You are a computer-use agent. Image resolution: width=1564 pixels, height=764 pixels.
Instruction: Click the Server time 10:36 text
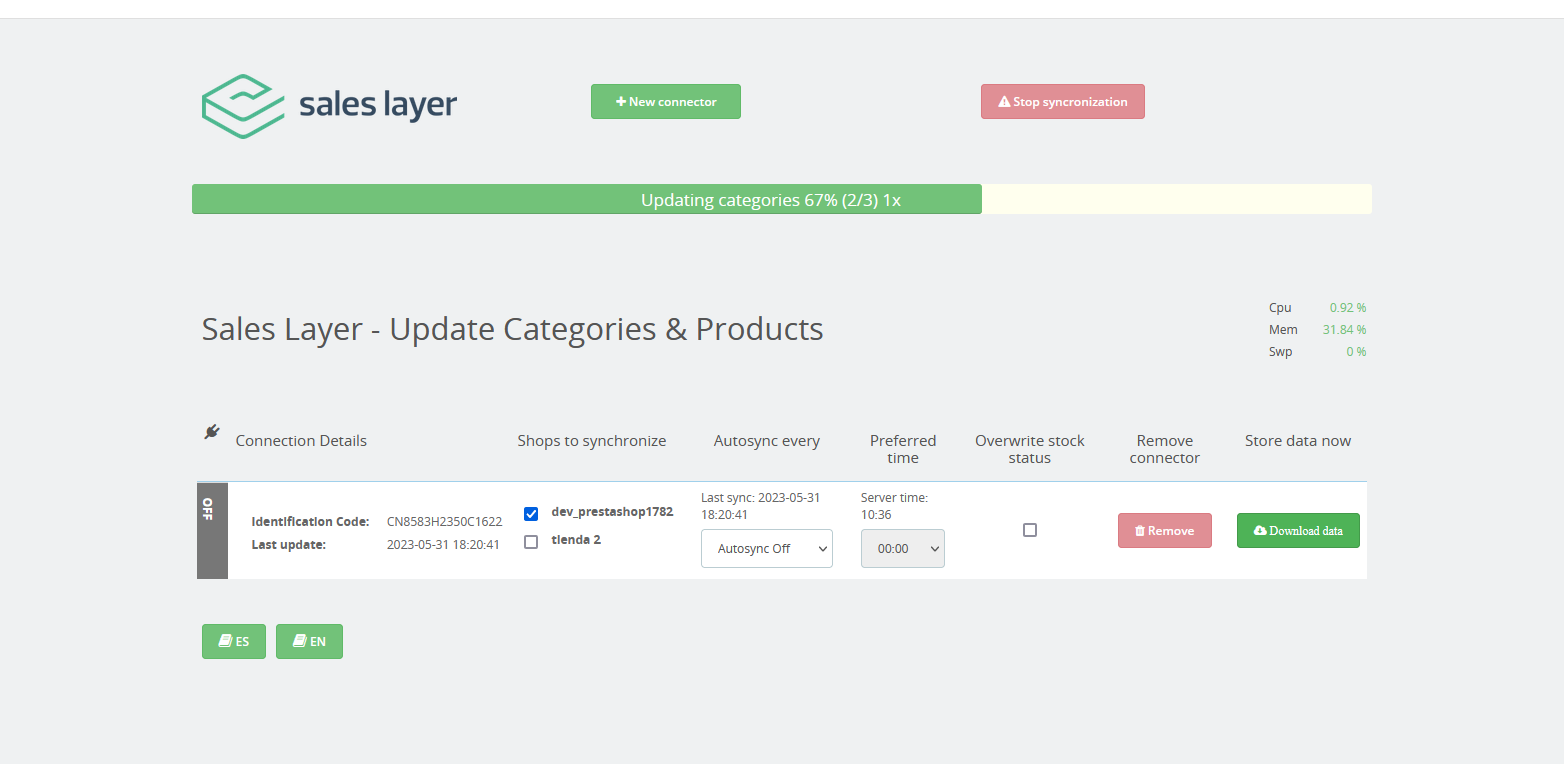tap(894, 506)
